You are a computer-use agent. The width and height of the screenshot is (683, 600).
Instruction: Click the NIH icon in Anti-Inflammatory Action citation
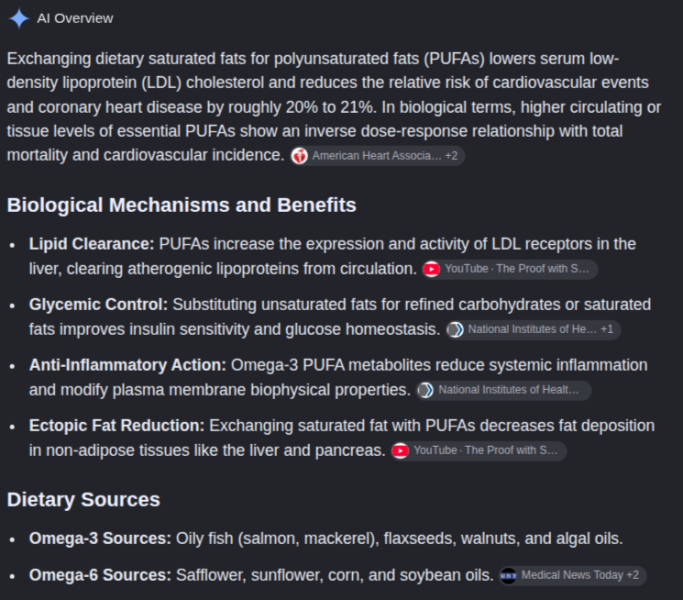click(x=426, y=390)
